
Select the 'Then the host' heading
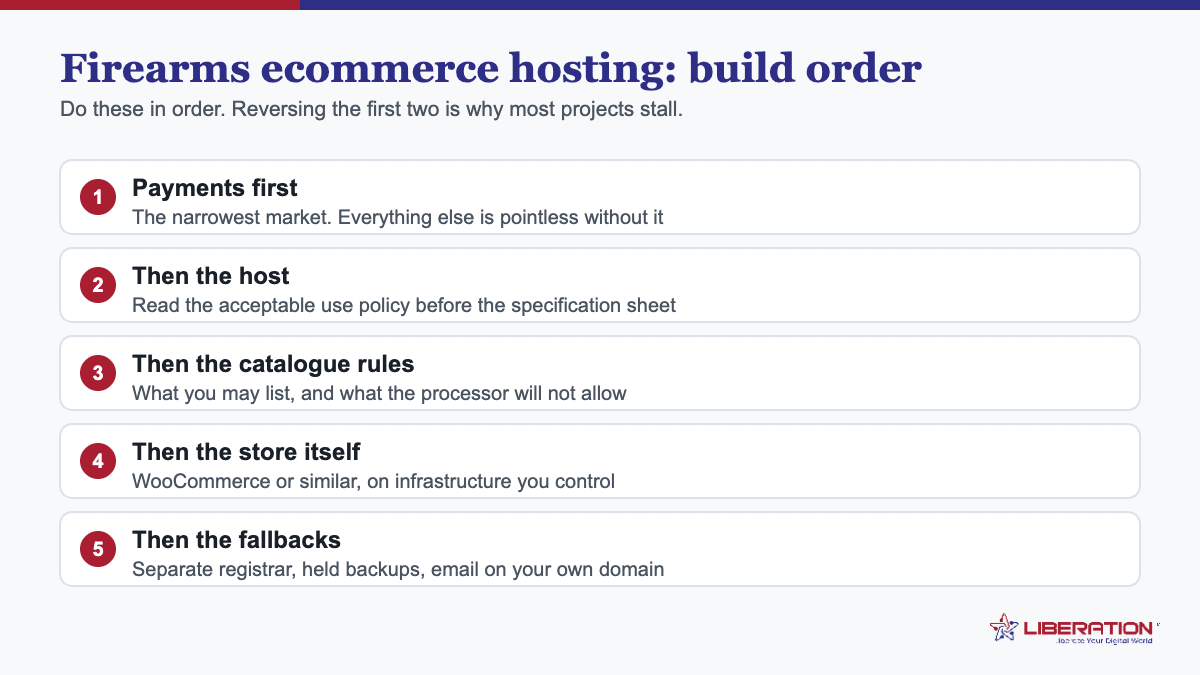(211, 276)
